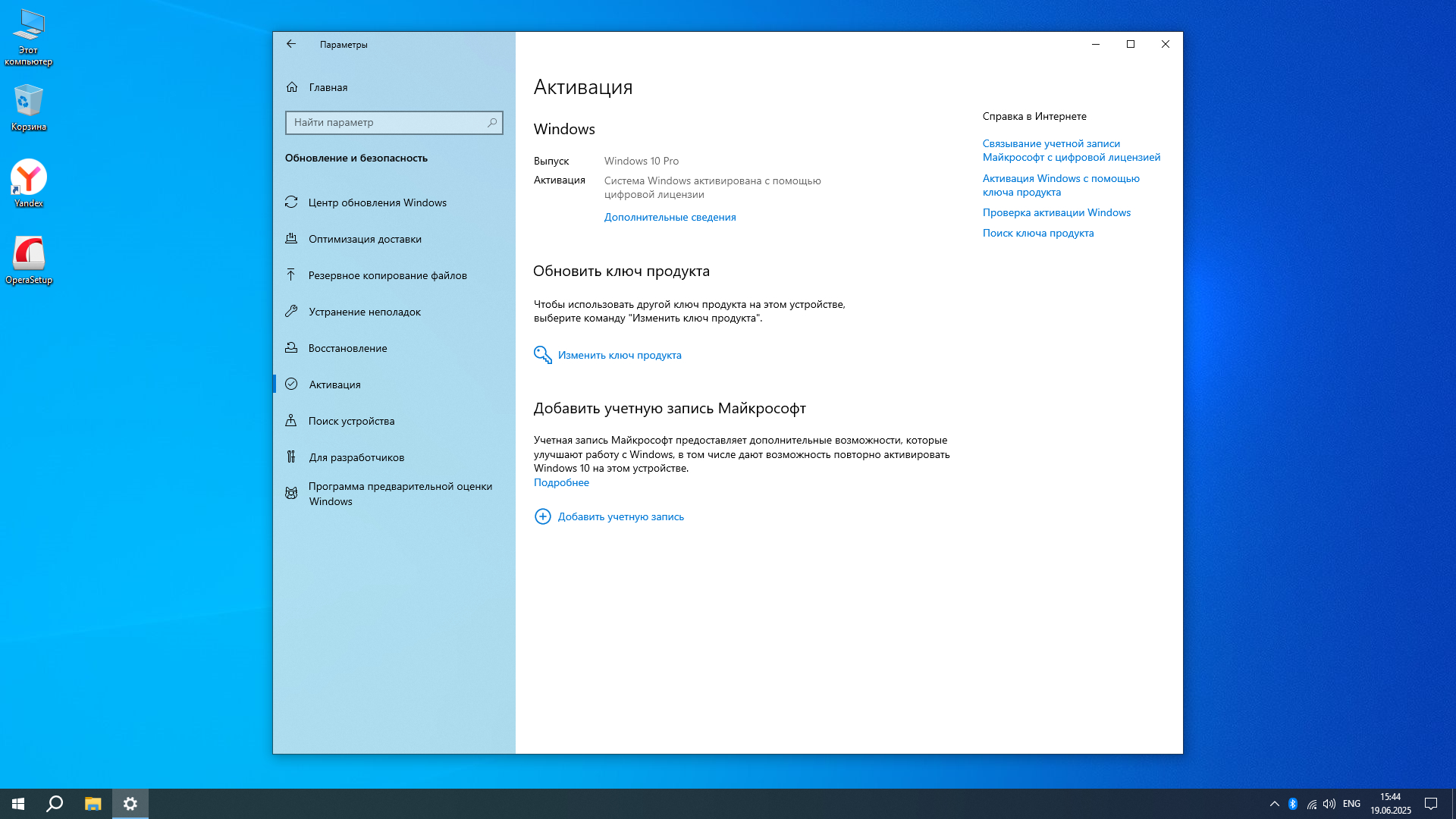Go to the Главная home page
Viewport: 1456px width, 819px height.
[328, 87]
